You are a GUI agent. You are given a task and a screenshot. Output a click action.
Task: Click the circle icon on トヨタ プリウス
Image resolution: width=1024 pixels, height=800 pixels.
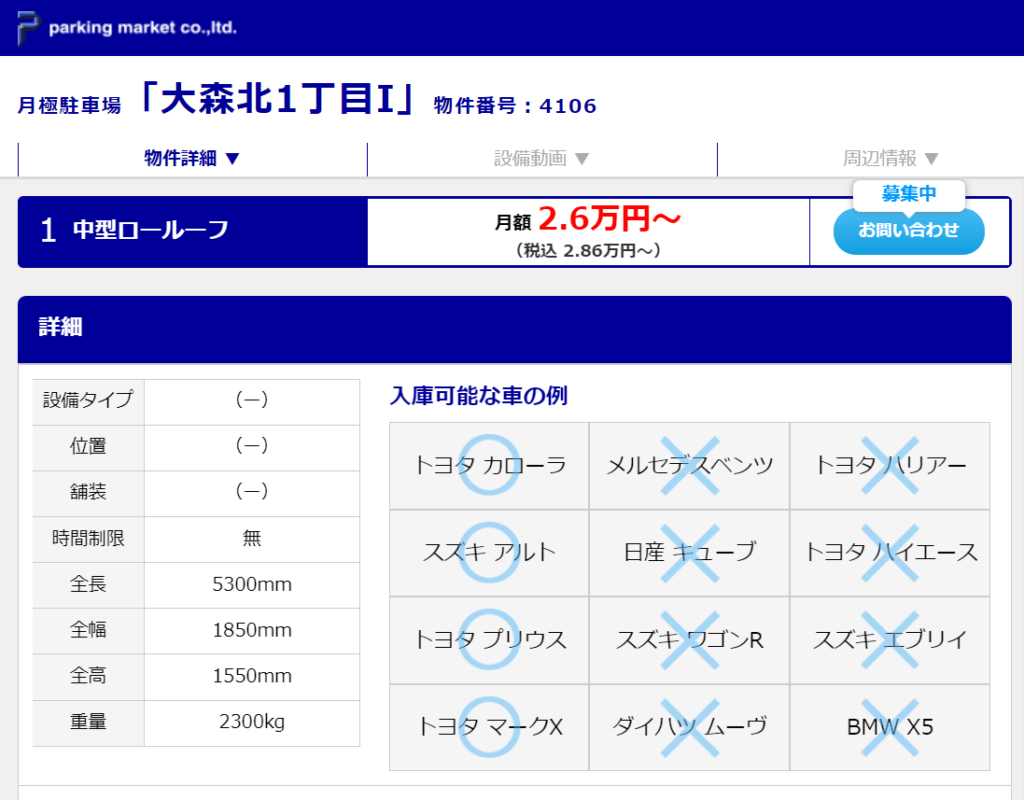point(489,640)
